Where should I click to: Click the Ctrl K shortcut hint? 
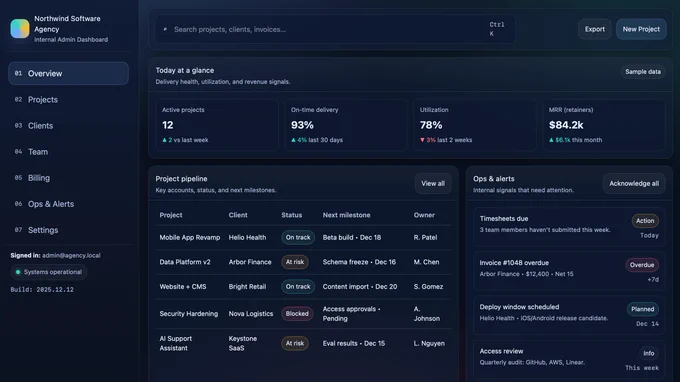pos(497,29)
